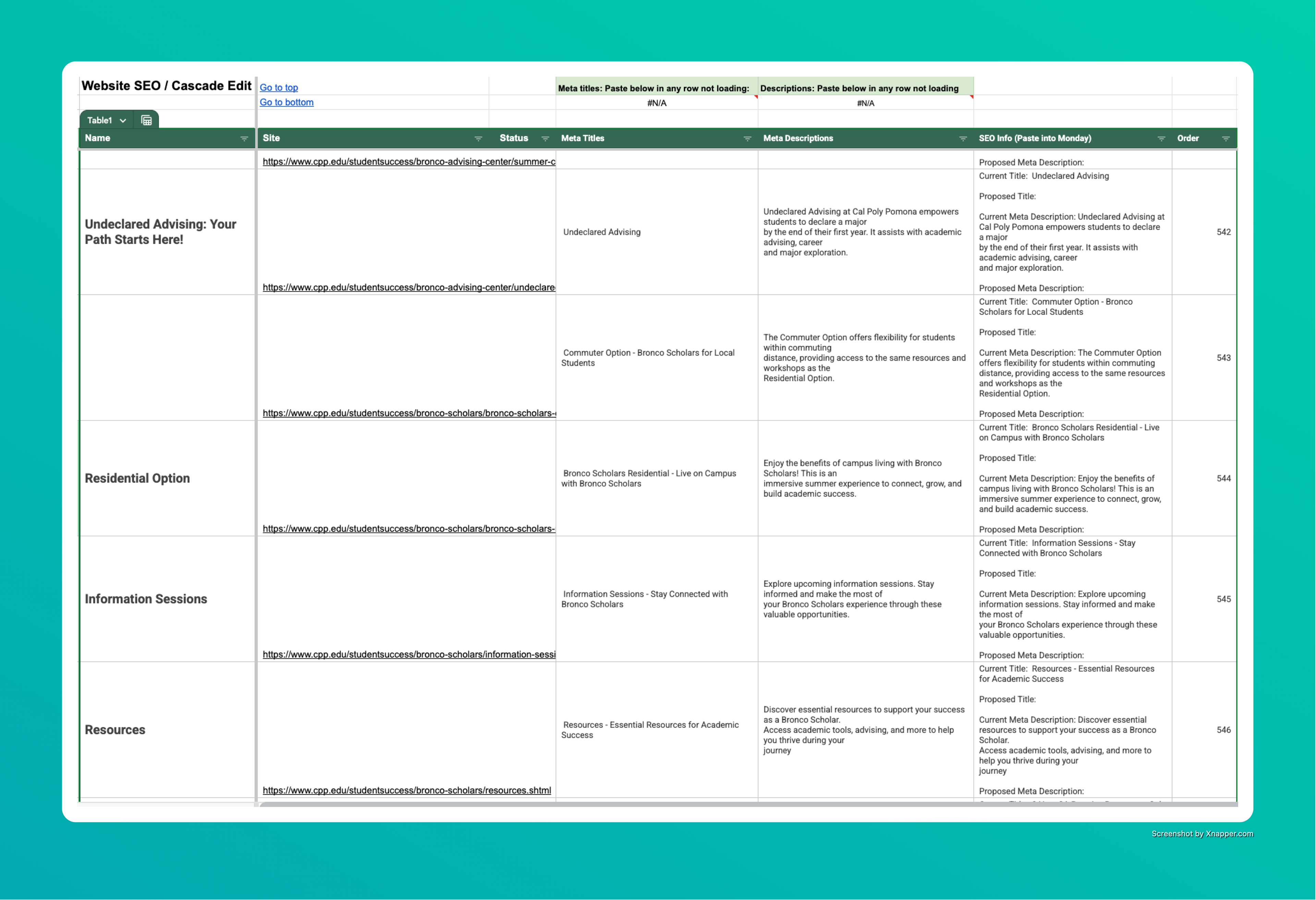Select the #N/A cell under Meta titles
This screenshot has height=900, width=1316.
(656, 103)
